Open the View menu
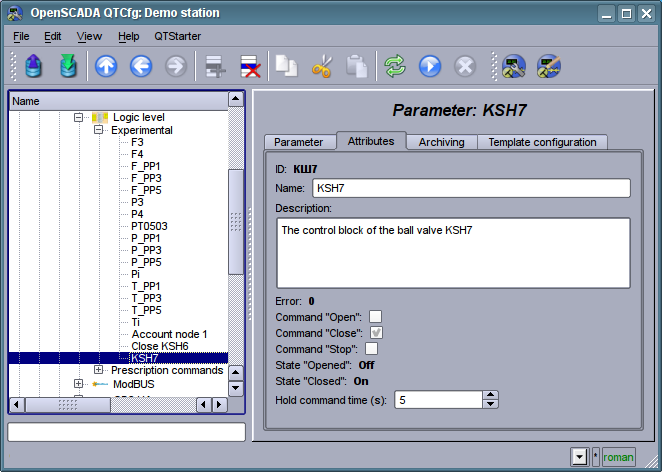The image size is (662, 472). 89,36
